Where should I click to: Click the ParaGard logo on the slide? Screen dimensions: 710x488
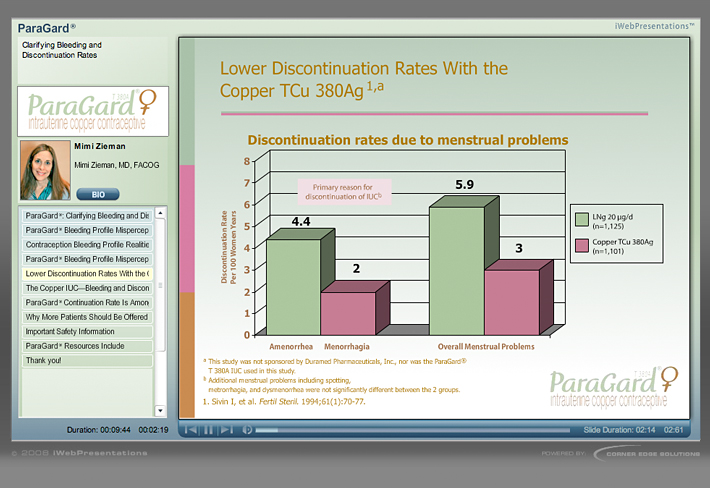tap(614, 387)
